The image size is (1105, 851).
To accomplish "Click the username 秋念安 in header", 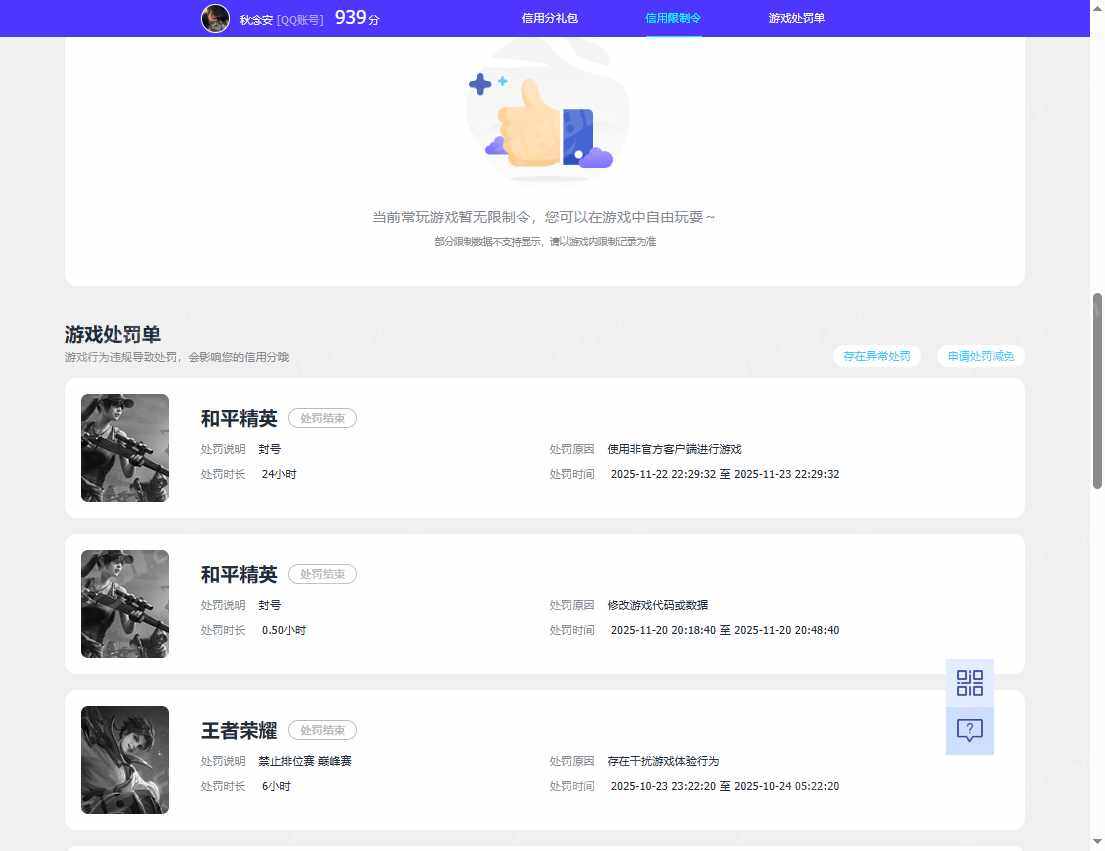I will [256, 20].
